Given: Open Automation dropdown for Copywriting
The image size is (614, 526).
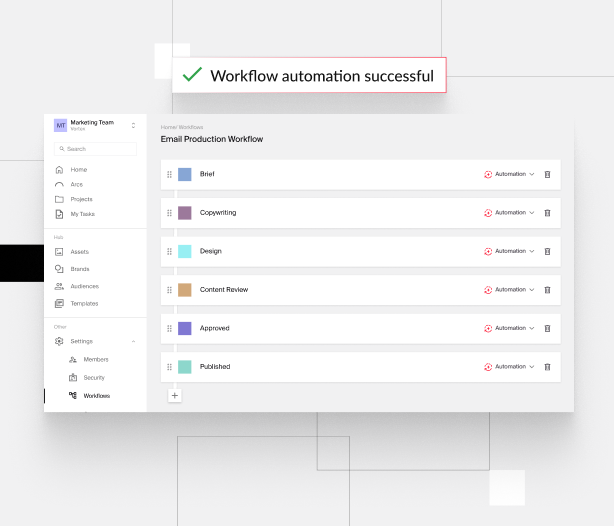Looking at the screenshot, I should pyautogui.click(x=509, y=213).
